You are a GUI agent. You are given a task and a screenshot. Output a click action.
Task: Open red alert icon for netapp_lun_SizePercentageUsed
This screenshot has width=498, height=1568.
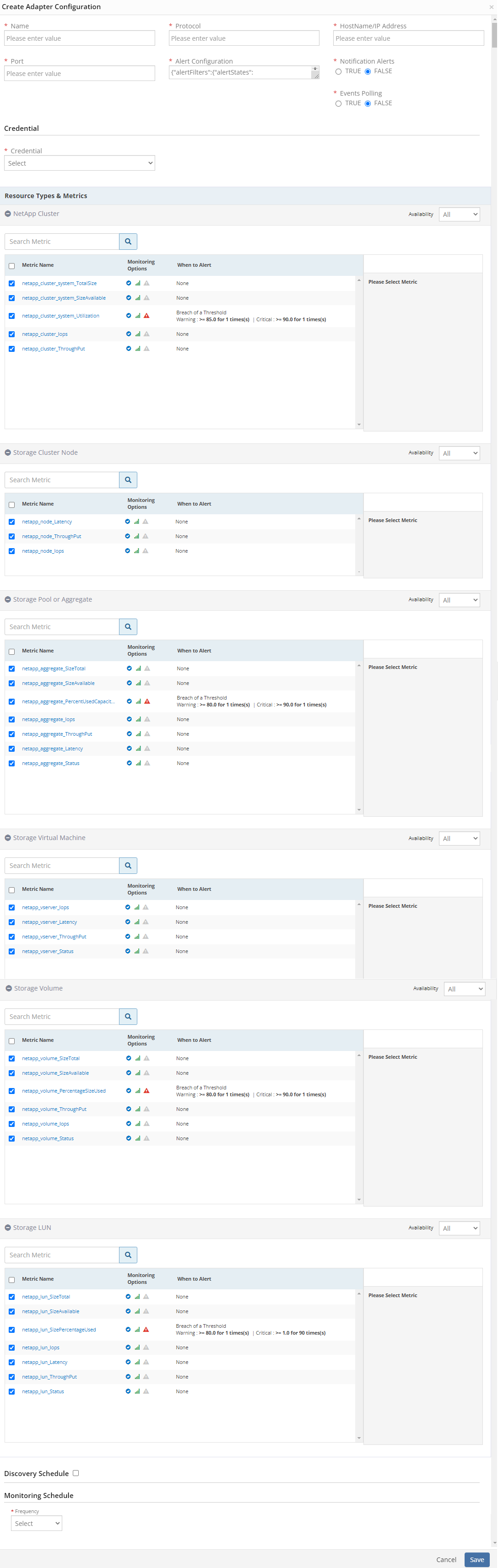click(146, 1330)
